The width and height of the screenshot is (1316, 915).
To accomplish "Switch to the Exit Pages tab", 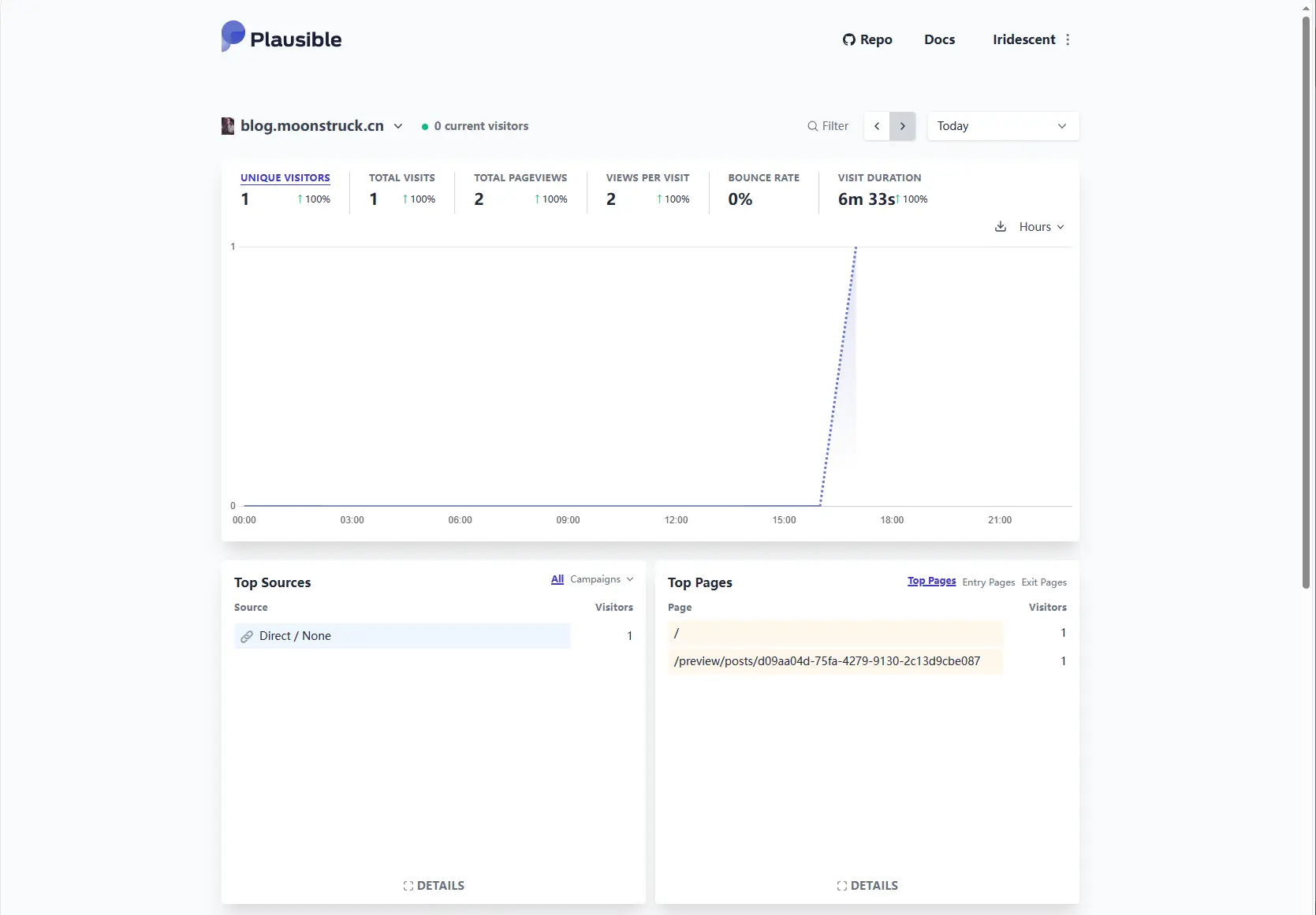I will point(1043,582).
